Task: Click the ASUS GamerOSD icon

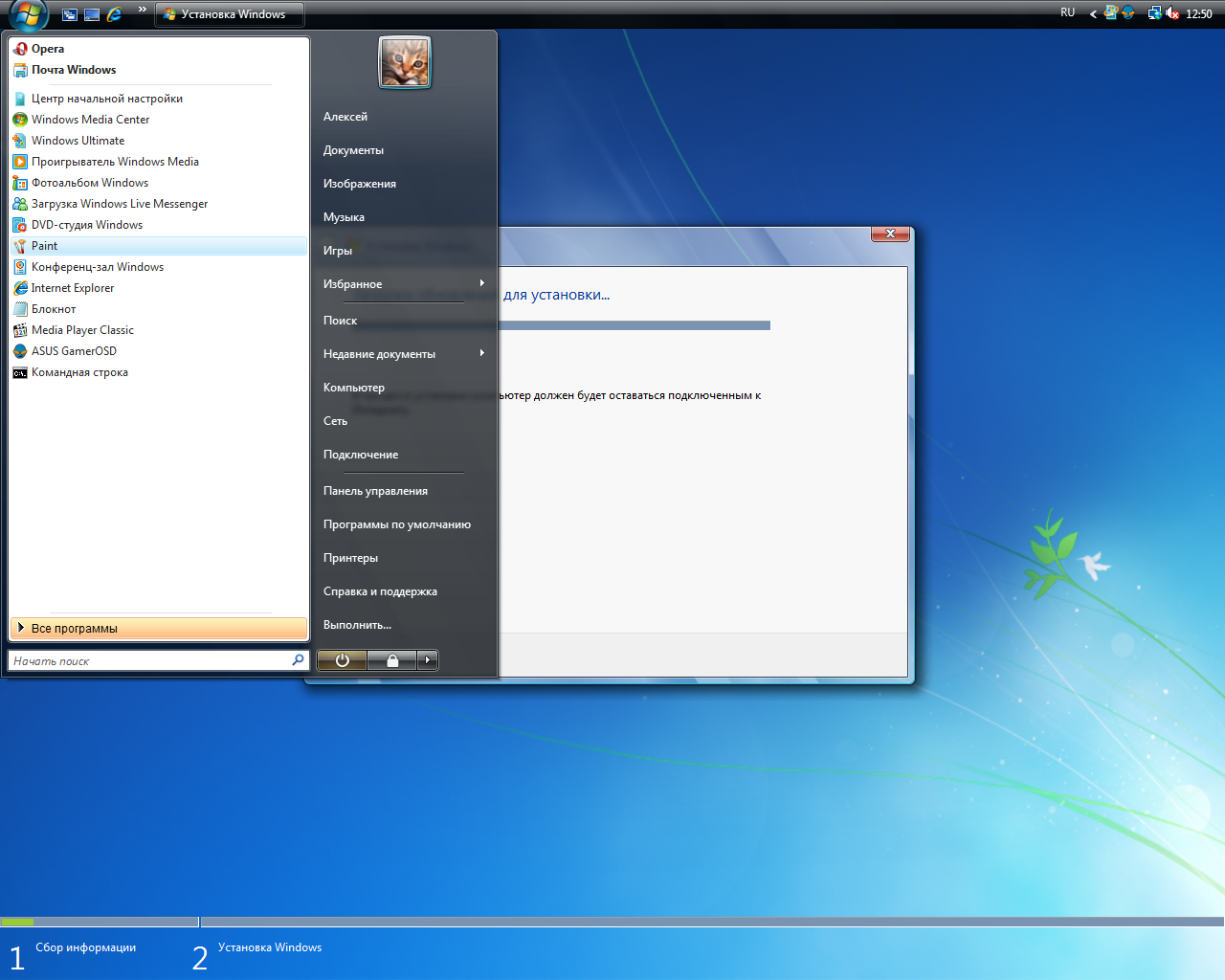Action: 20,351
